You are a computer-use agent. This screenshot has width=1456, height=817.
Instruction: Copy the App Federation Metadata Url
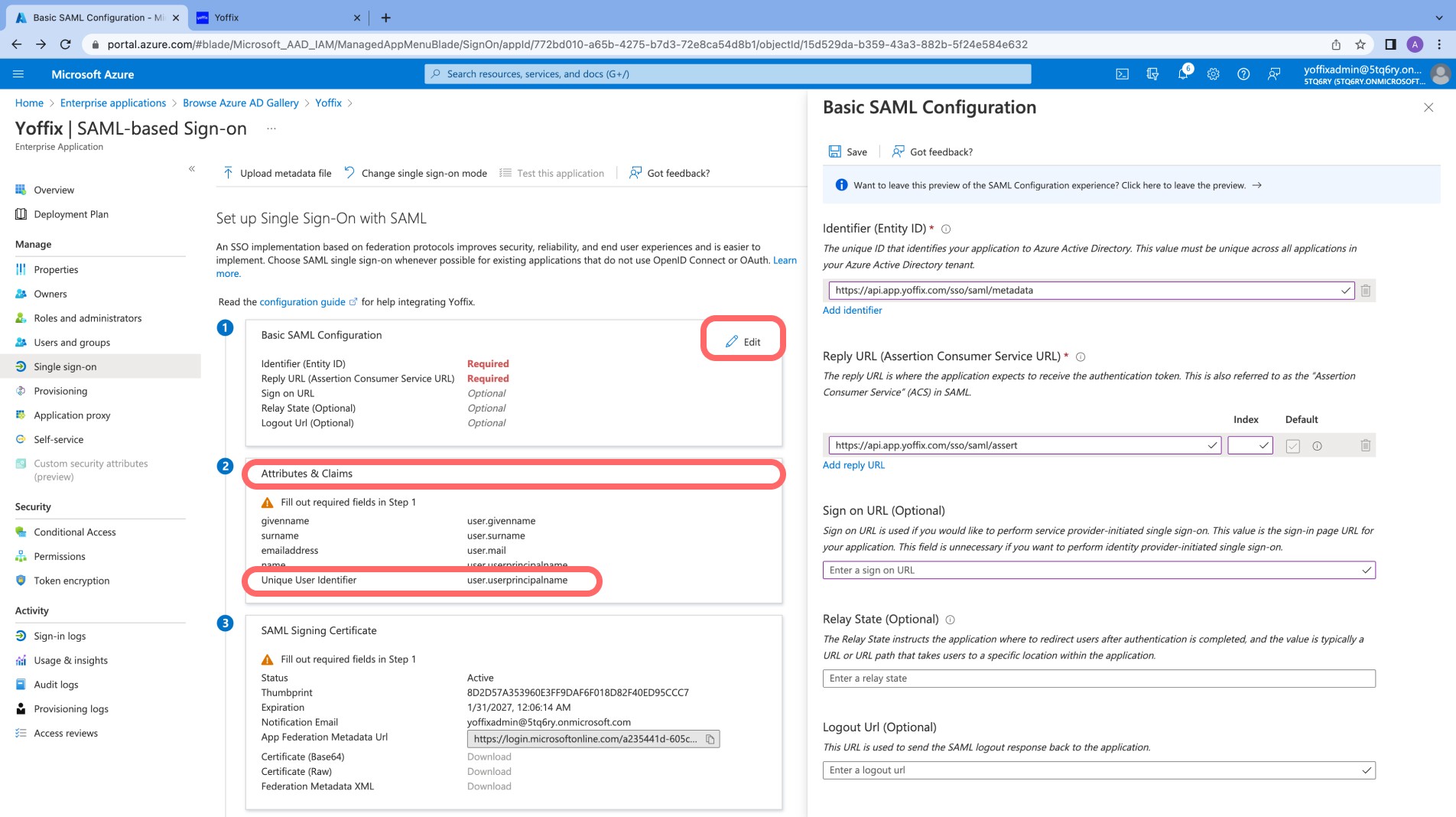pos(710,739)
